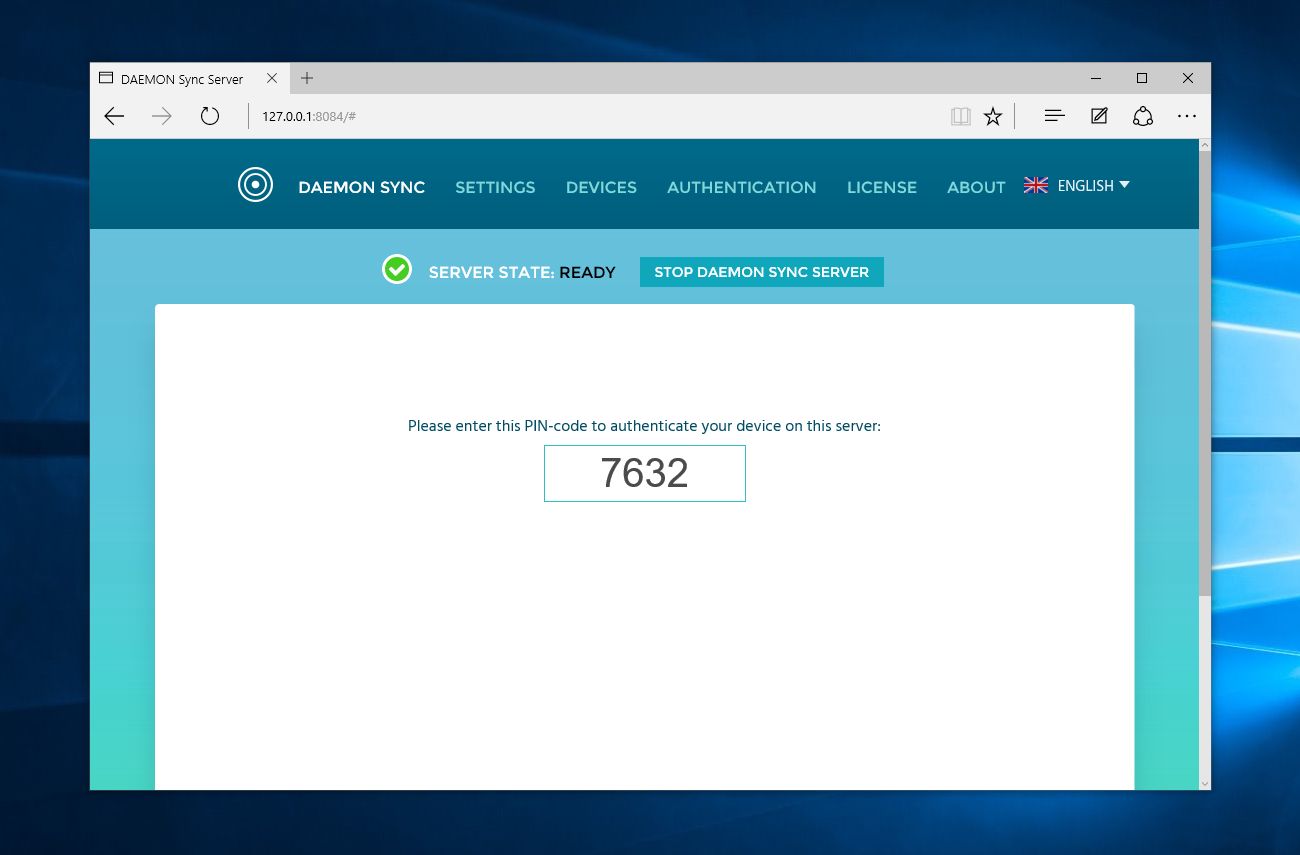This screenshot has width=1300, height=855.
Task: Refresh the page with reload icon
Action: 209,117
